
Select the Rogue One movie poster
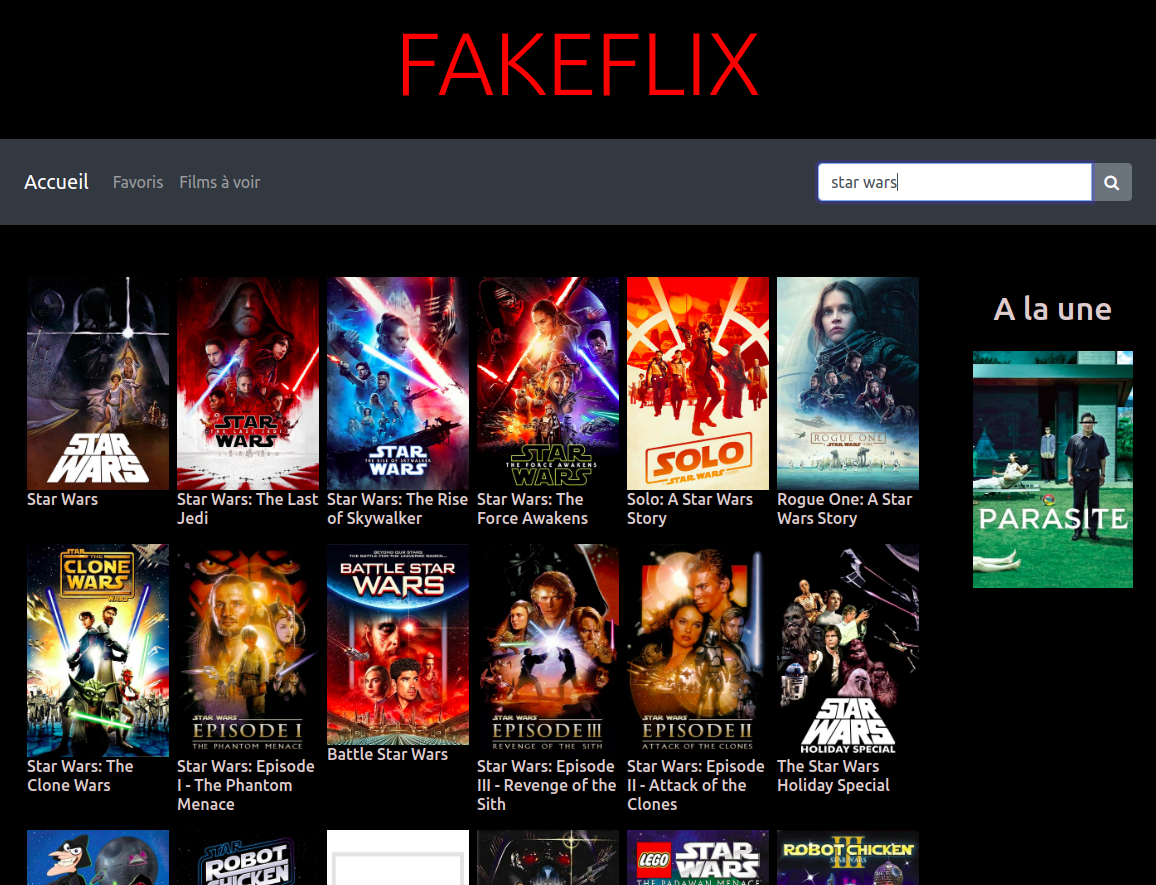pos(848,383)
